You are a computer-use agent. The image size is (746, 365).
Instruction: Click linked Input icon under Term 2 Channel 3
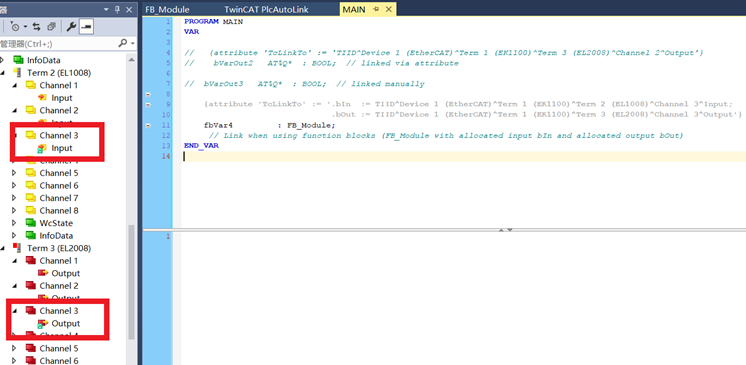coord(43,148)
